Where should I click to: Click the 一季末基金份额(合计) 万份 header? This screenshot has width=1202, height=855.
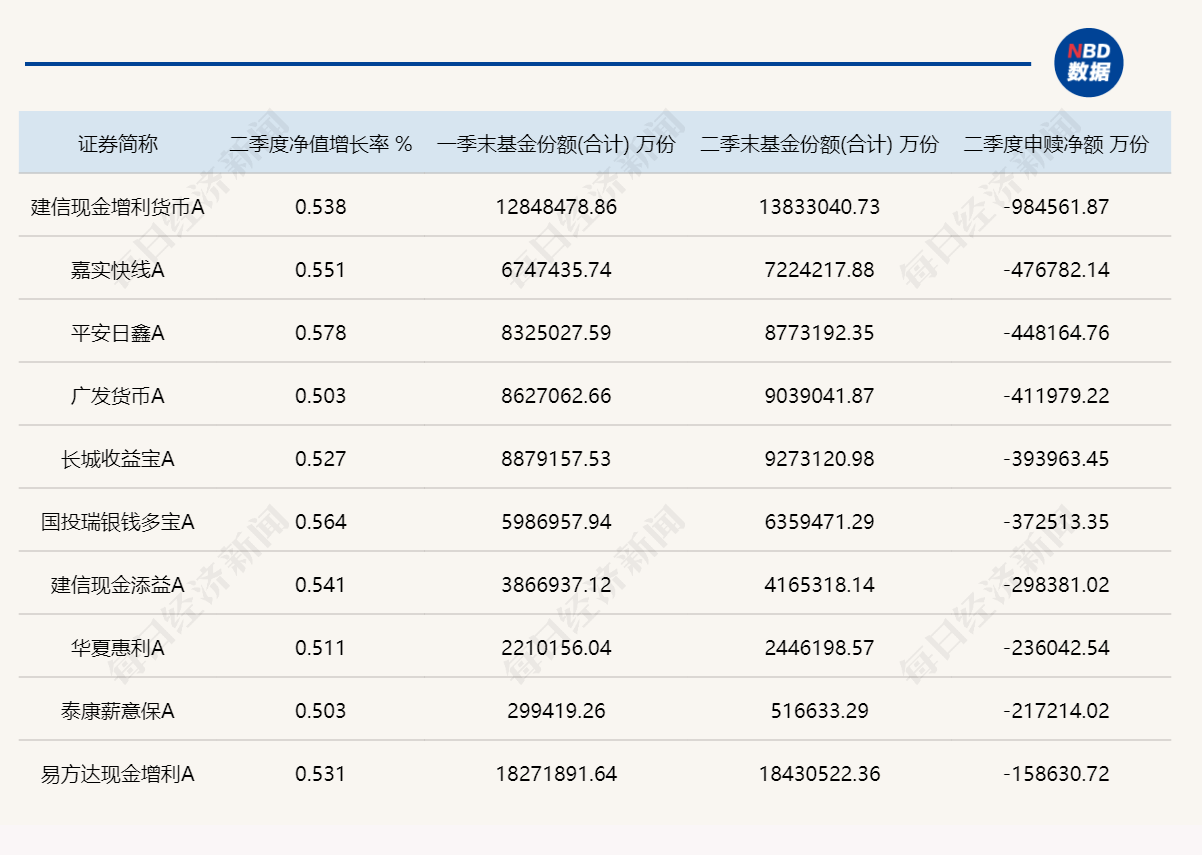click(556, 144)
